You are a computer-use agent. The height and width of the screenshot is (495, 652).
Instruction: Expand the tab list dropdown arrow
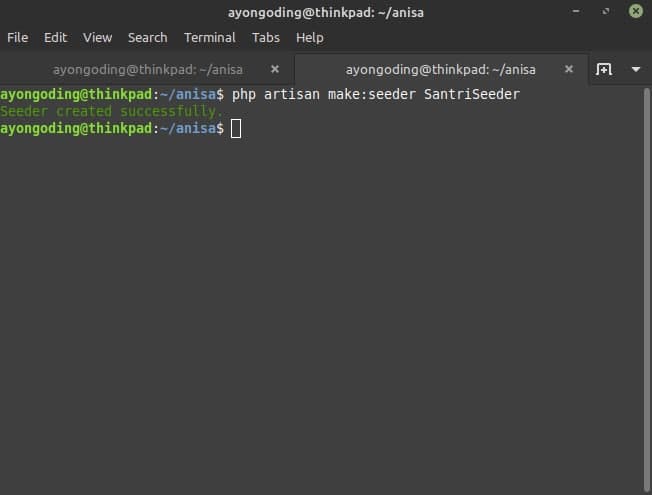[636, 69]
